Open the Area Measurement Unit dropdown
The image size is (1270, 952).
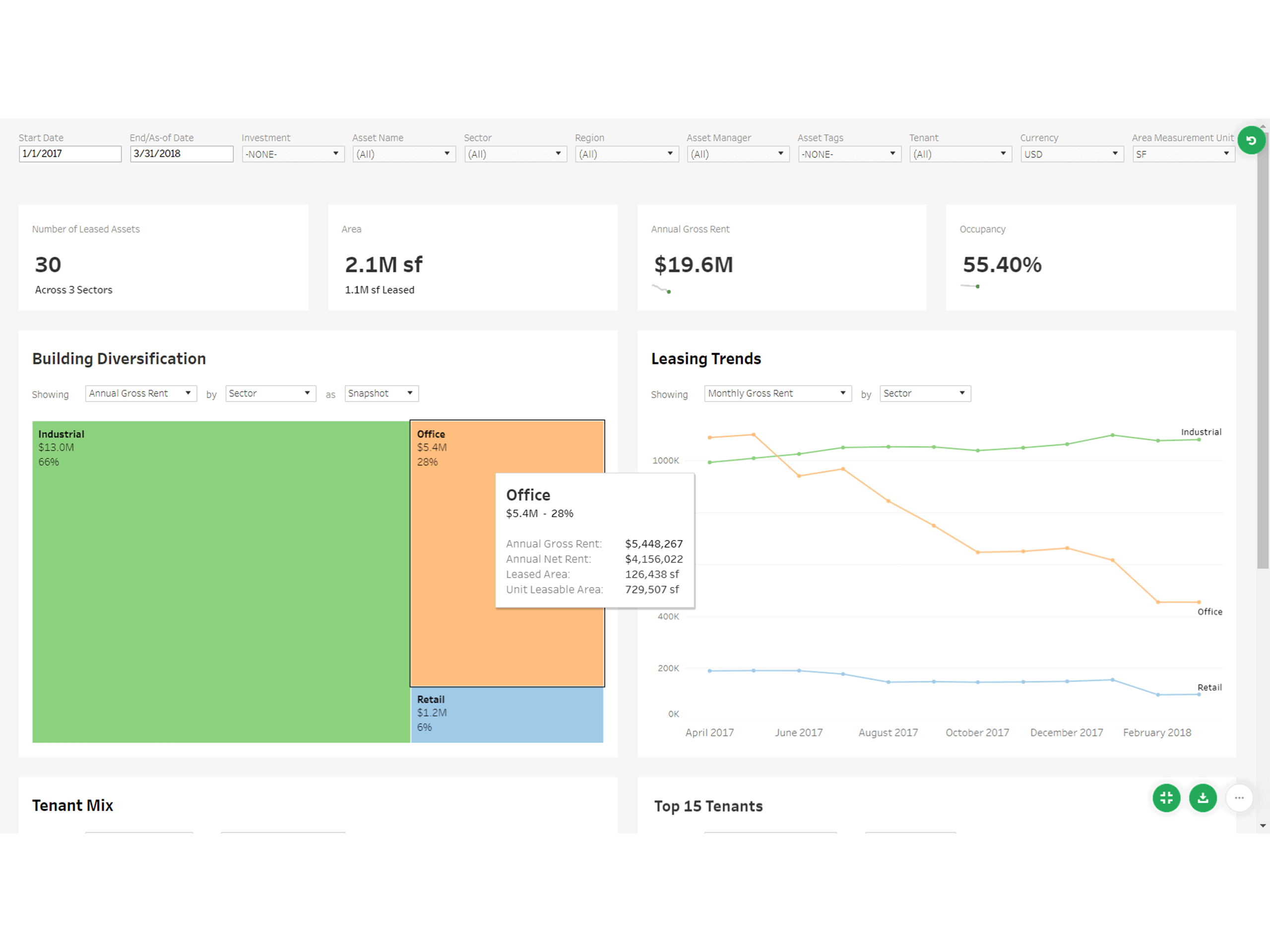(x=1183, y=154)
